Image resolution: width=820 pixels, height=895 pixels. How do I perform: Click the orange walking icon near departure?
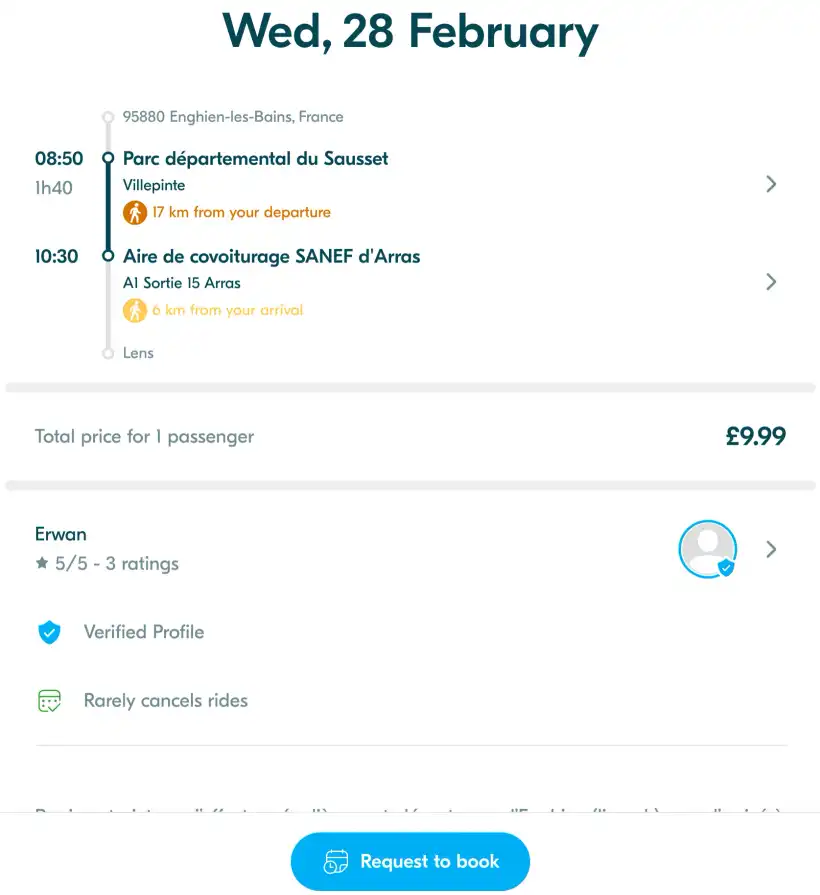point(135,212)
